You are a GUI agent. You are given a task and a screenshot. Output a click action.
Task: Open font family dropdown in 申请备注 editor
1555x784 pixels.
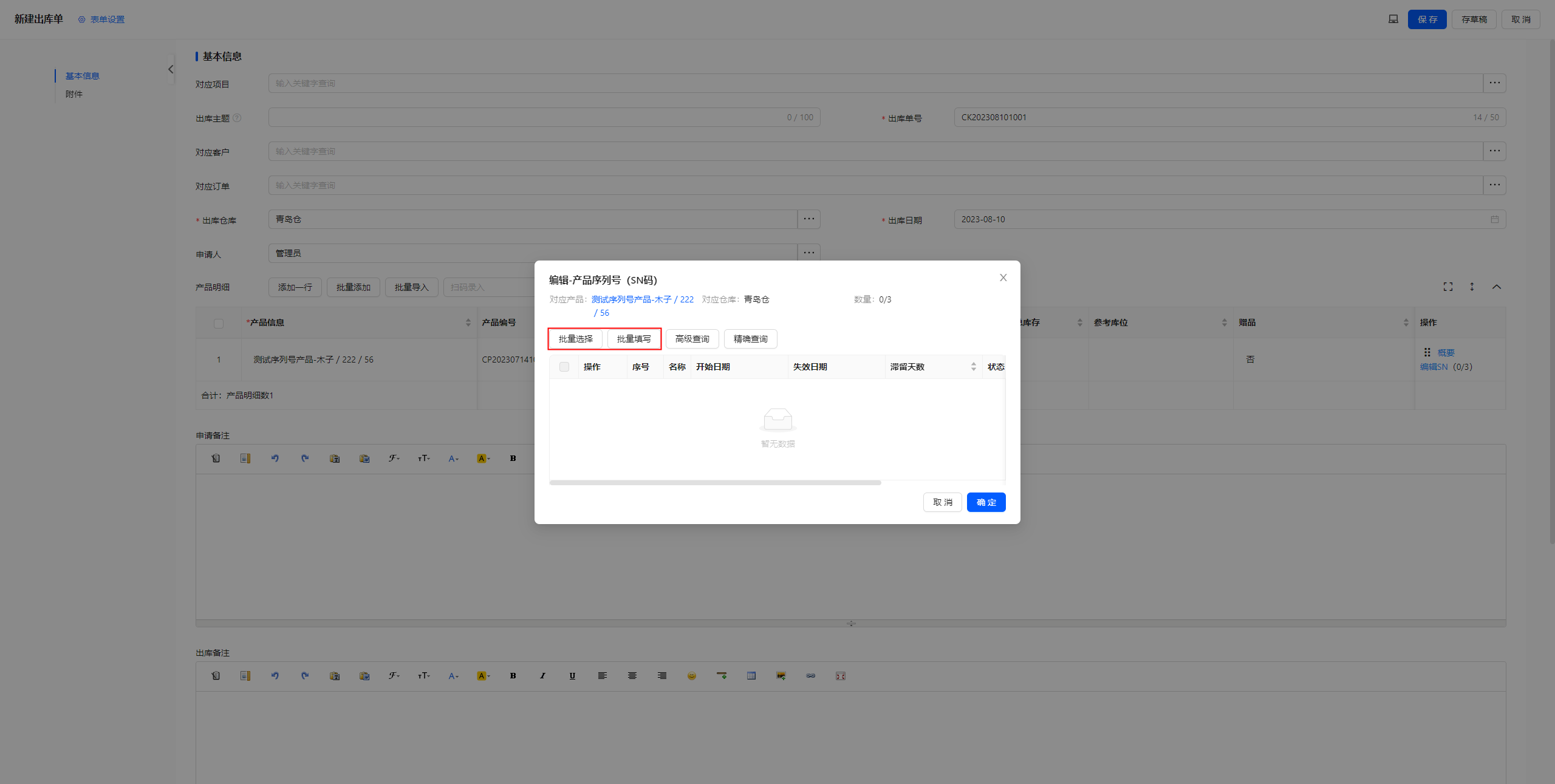pos(394,458)
